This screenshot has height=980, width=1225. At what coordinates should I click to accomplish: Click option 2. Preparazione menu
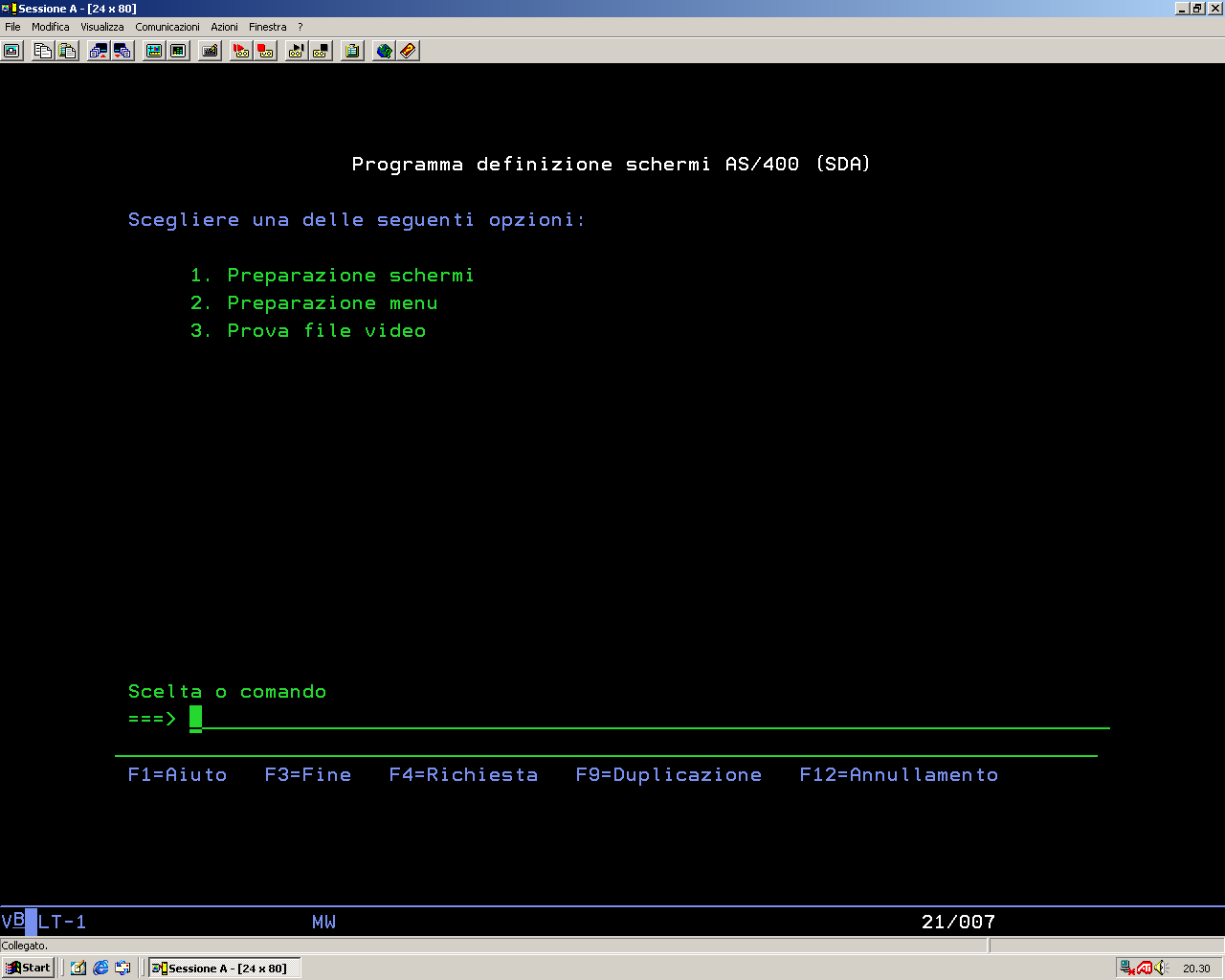pyautogui.click(x=314, y=303)
